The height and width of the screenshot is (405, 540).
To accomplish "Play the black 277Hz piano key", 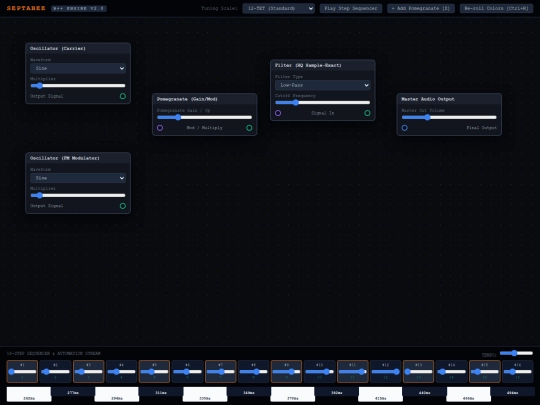I will click(x=73, y=392).
